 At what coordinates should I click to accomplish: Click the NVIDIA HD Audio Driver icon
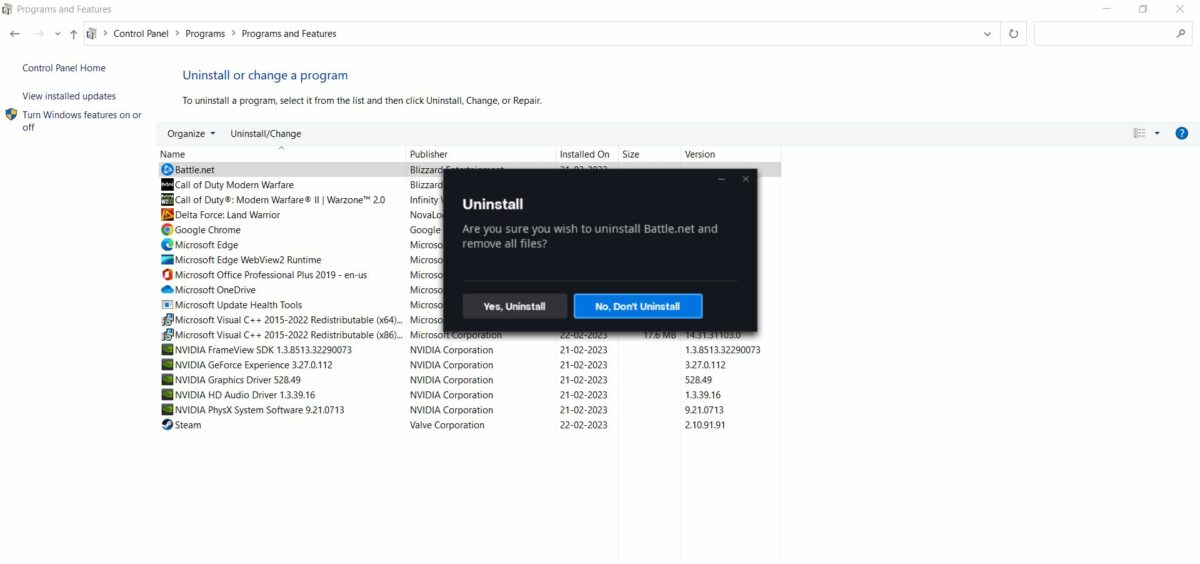point(167,395)
